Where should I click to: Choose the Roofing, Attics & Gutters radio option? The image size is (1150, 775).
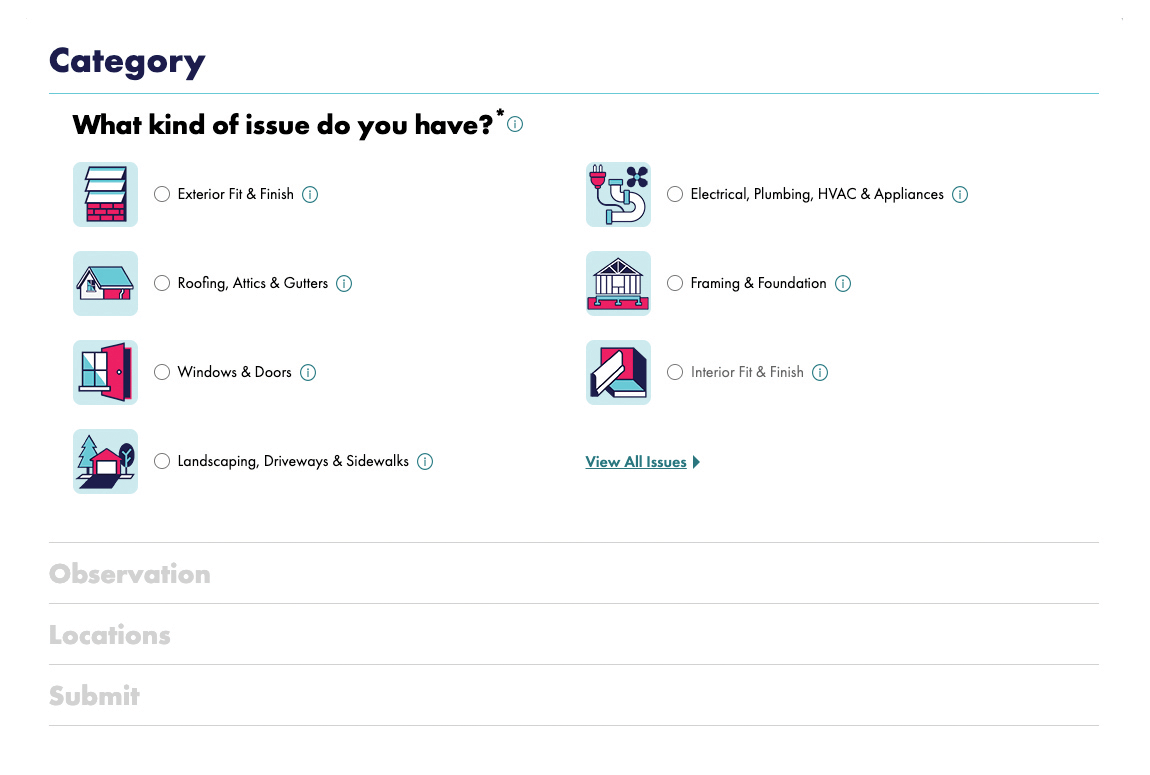point(162,284)
